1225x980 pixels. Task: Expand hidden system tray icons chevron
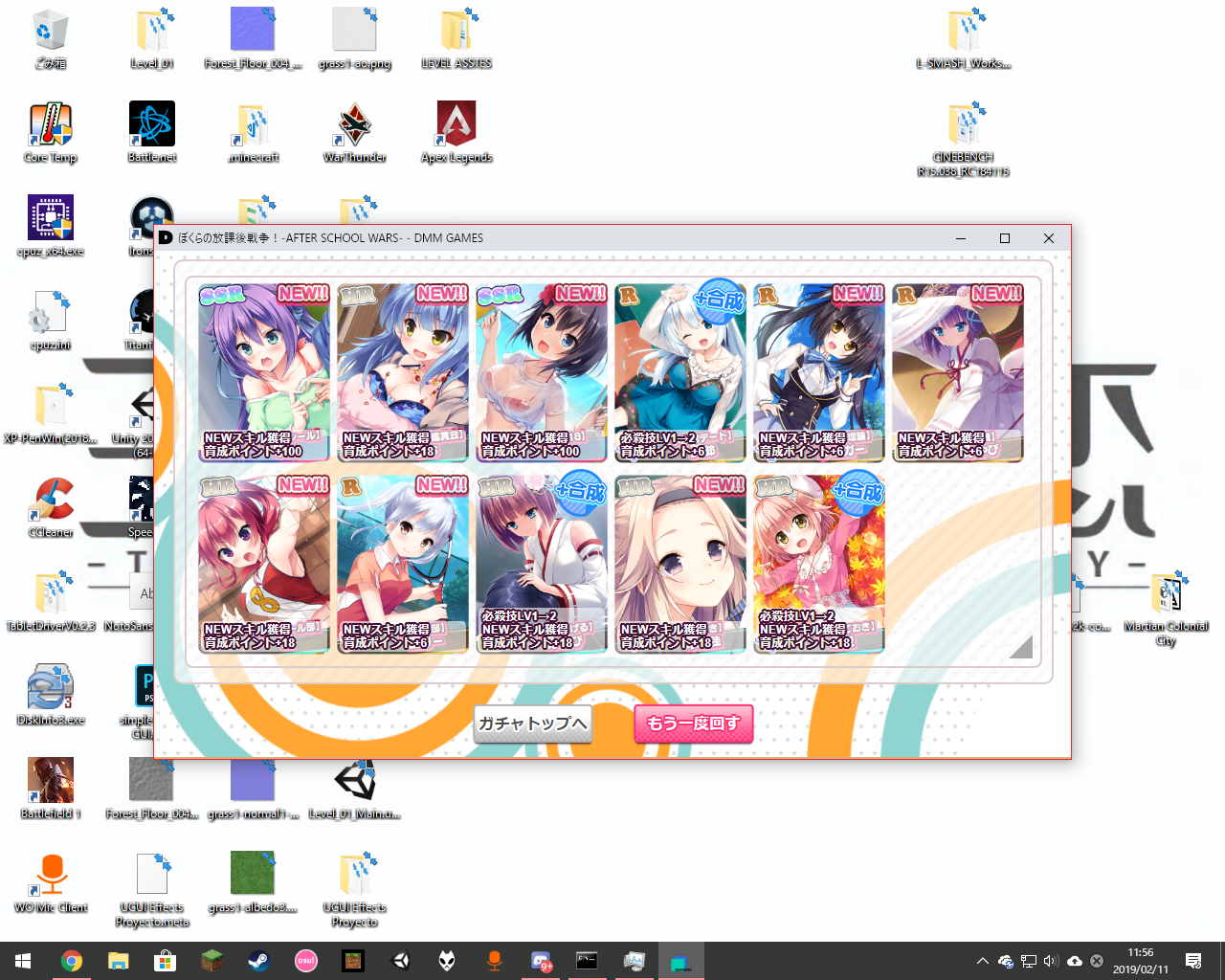tap(982, 961)
